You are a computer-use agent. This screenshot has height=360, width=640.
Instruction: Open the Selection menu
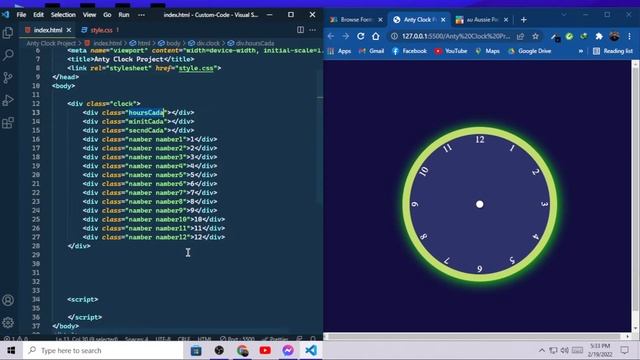click(63, 15)
